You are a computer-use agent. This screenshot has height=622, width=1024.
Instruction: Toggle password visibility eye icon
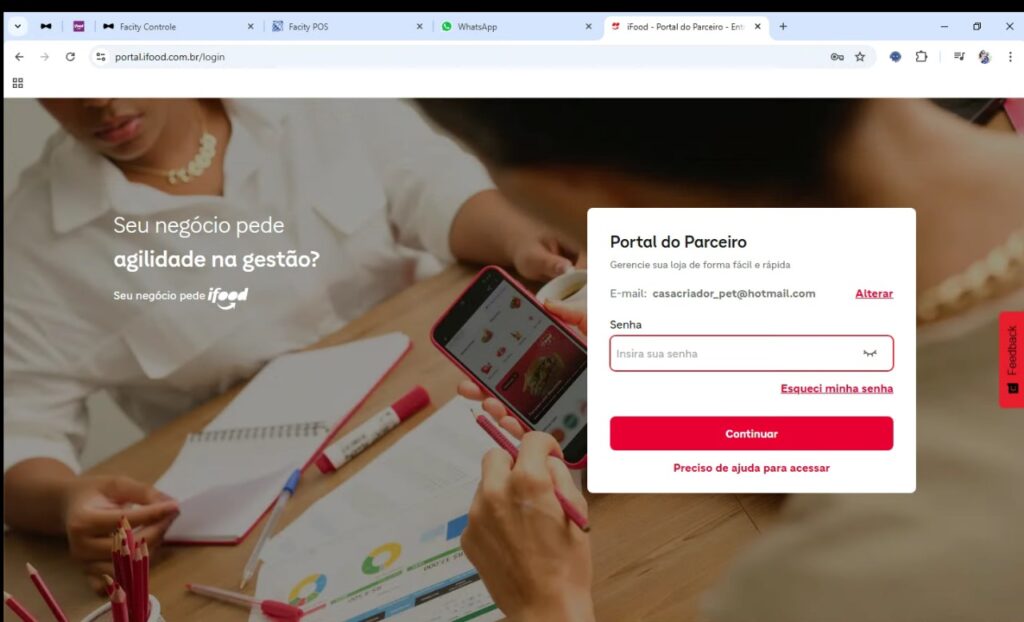pyautogui.click(x=869, y=353)
